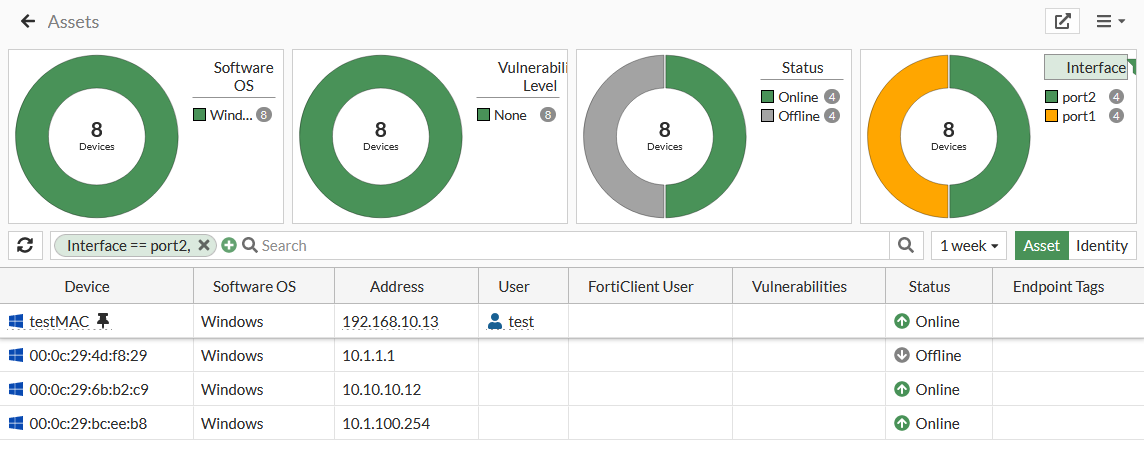Open the testMAC device link
The width and height of the screenshot is (1144, 453).
click(x=59, y=321)
